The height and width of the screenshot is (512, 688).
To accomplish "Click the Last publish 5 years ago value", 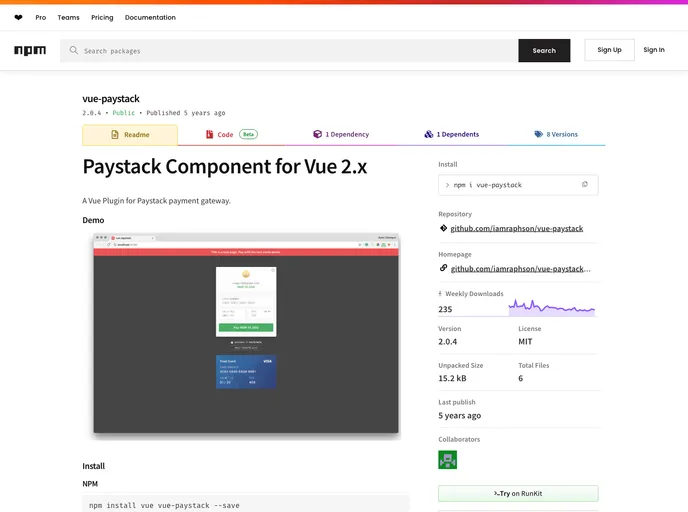I will pyautogui.click(x=459, y=415).
